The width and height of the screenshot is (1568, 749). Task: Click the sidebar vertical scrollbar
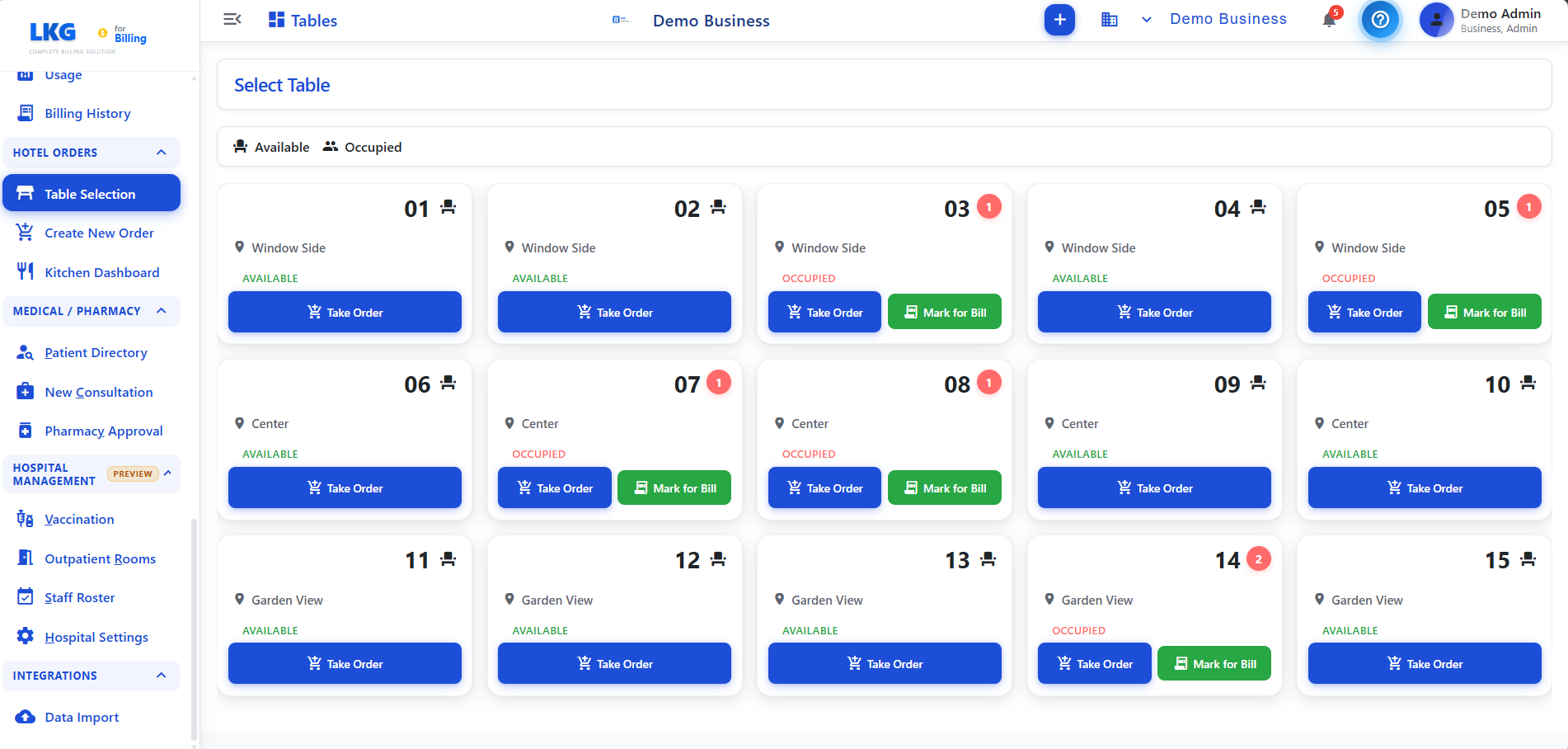click(x=194, y=630)
